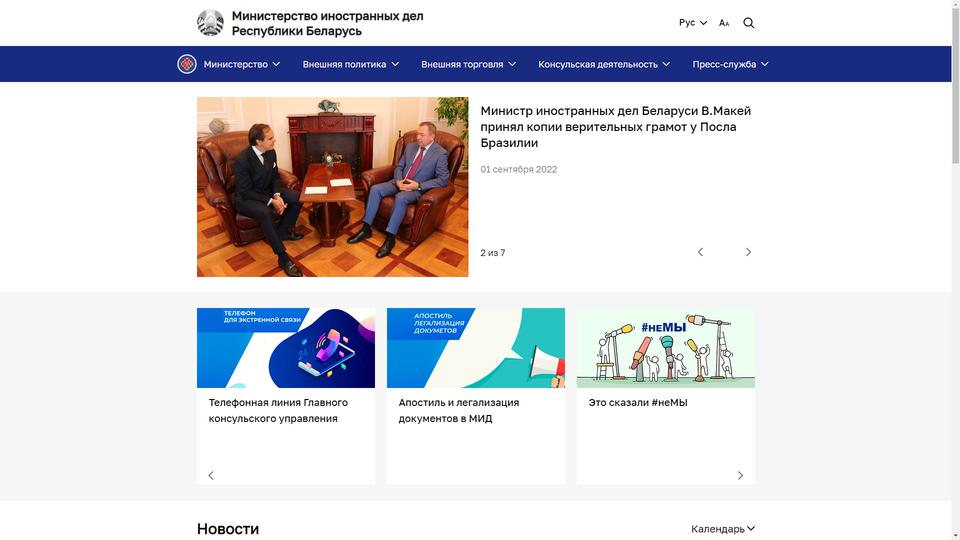Toggle the font size Aa icon
This screenshot has width=960, height=540.
click(x=724, y=23)
